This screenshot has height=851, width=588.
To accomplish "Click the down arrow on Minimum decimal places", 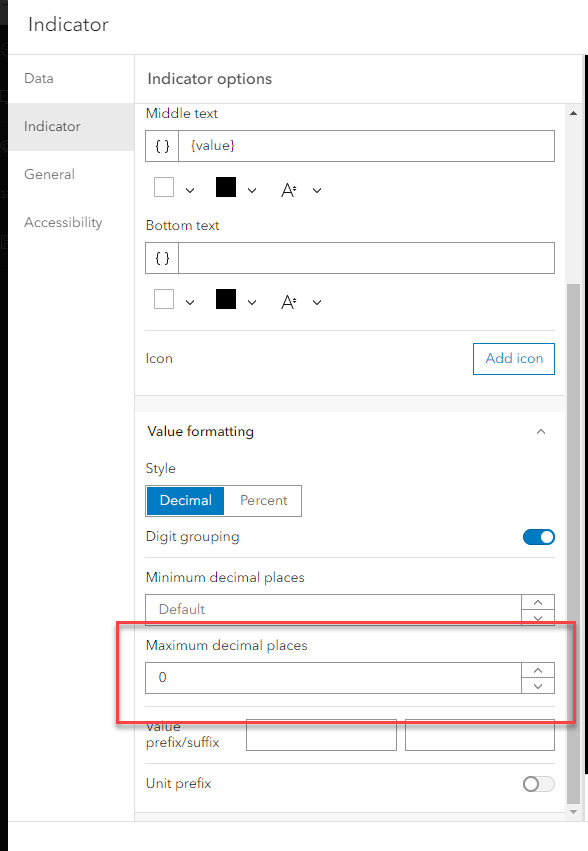I will pos(537,618).
